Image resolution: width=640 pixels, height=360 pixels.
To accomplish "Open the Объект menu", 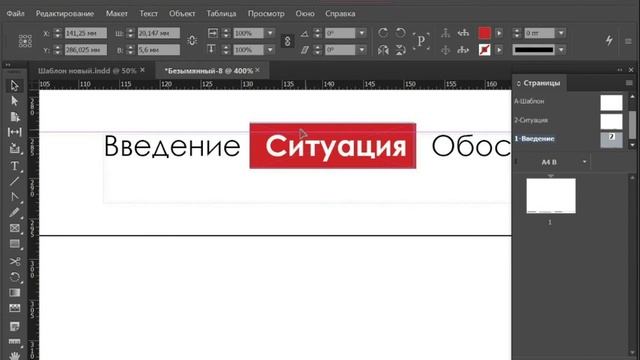I will tap(182, 13).
